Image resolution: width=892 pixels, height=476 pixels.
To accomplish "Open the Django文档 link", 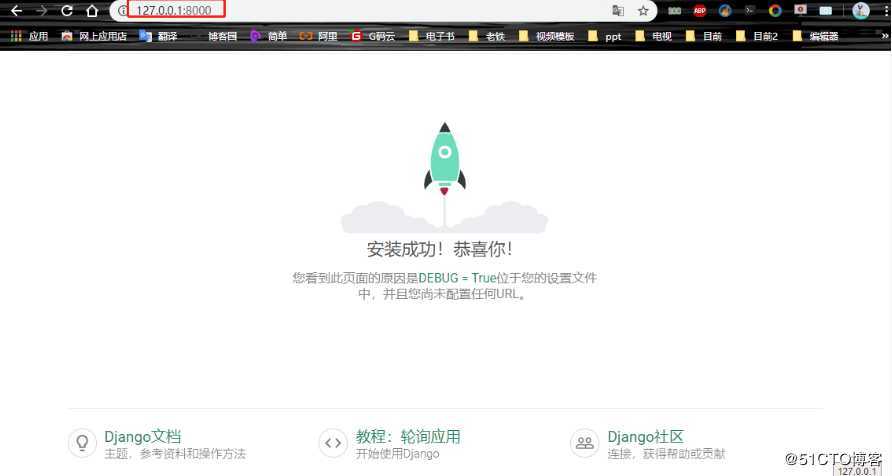I will (x=143, y=437).
